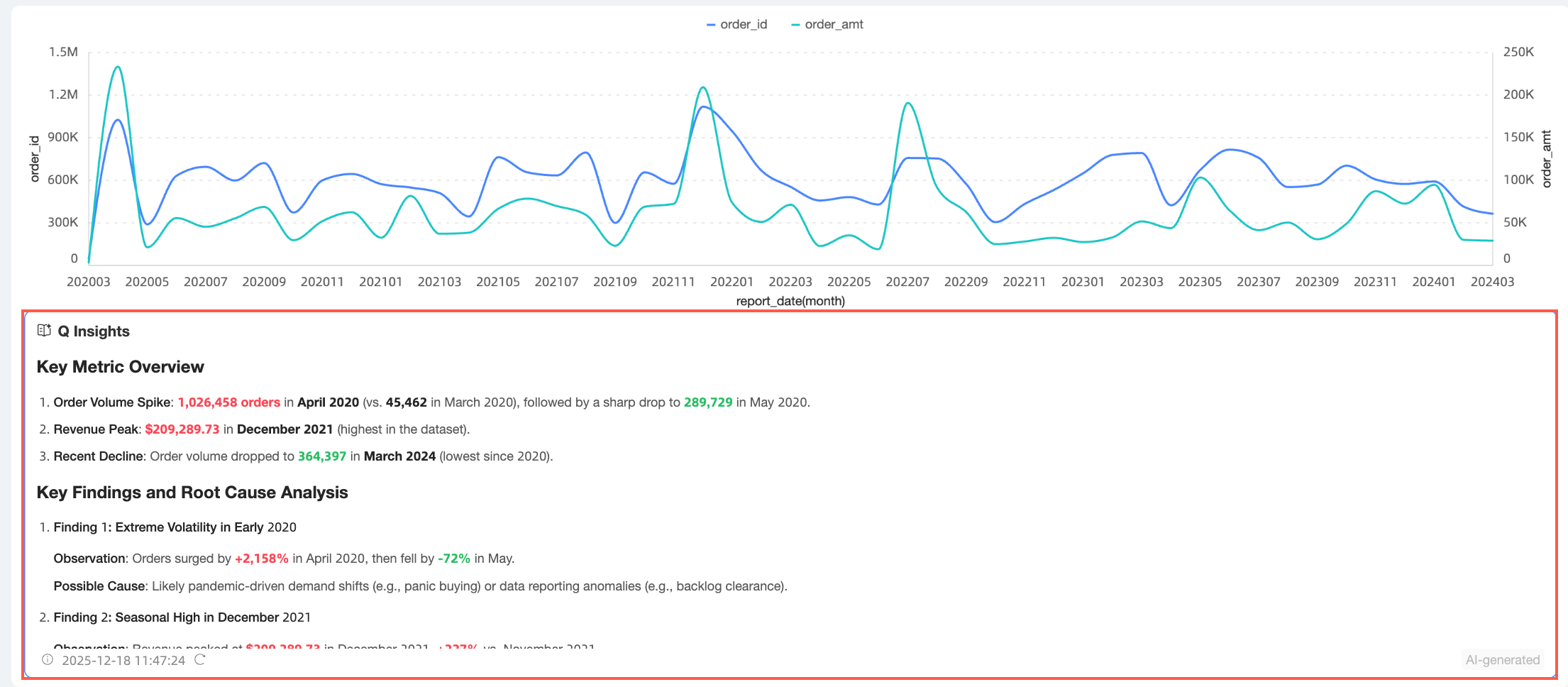Click the AI-generated badge

(x=1503, y=660)
